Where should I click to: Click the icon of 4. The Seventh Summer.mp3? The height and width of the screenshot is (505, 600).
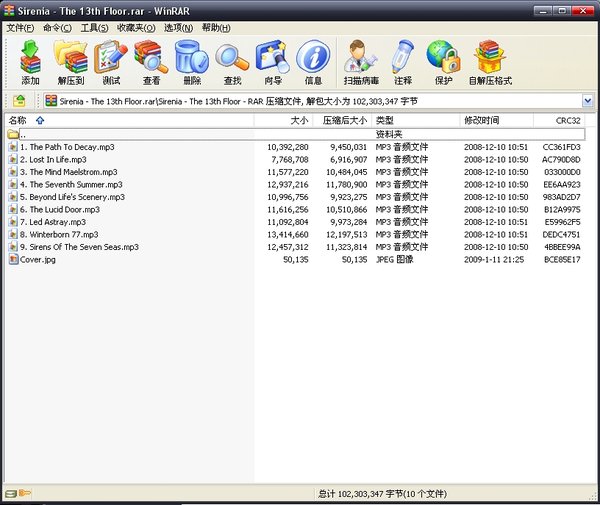pyautogui.click(x=13, y=184)
